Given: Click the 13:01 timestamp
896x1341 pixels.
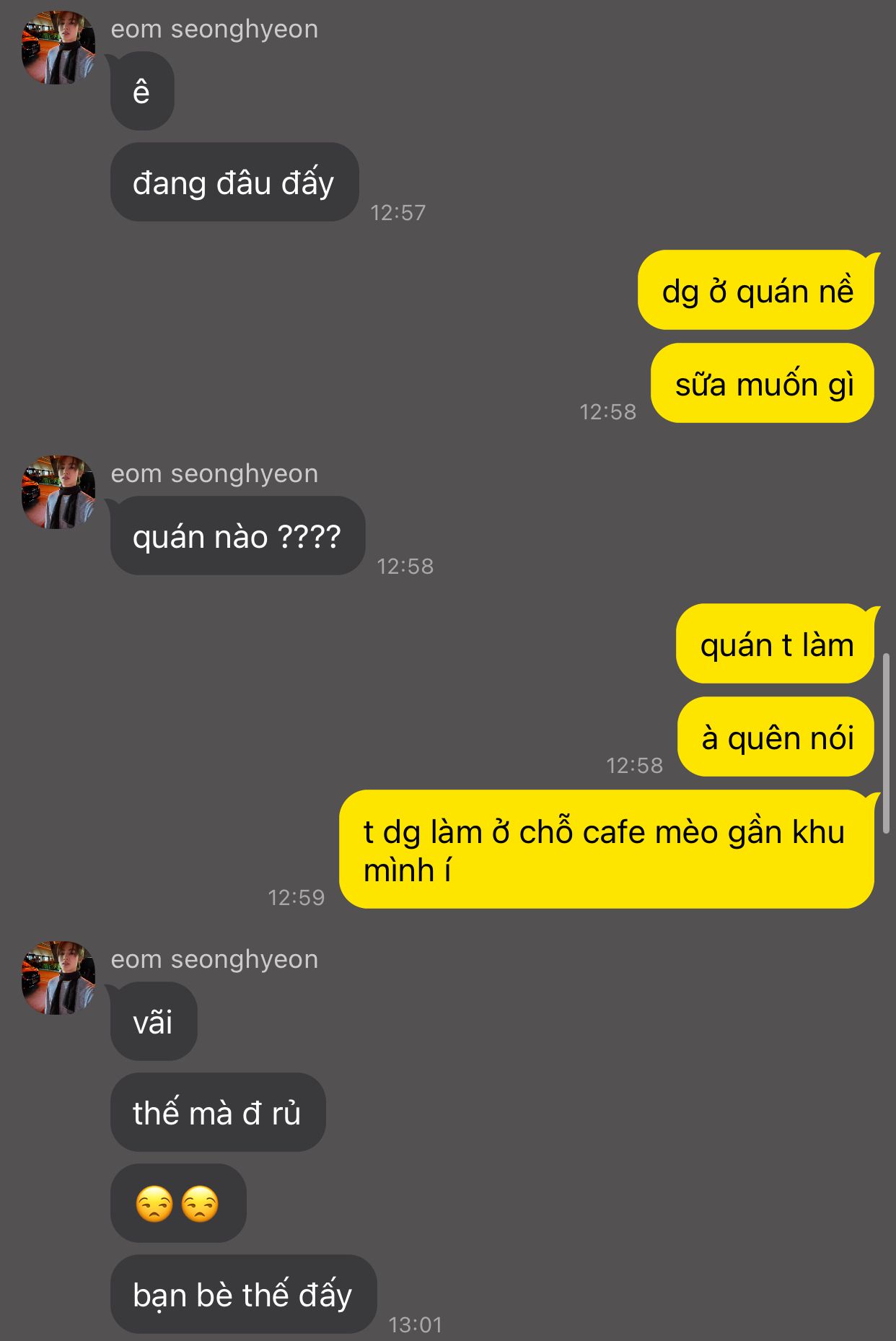Looking at the screenshot, I should (416, 1324).
